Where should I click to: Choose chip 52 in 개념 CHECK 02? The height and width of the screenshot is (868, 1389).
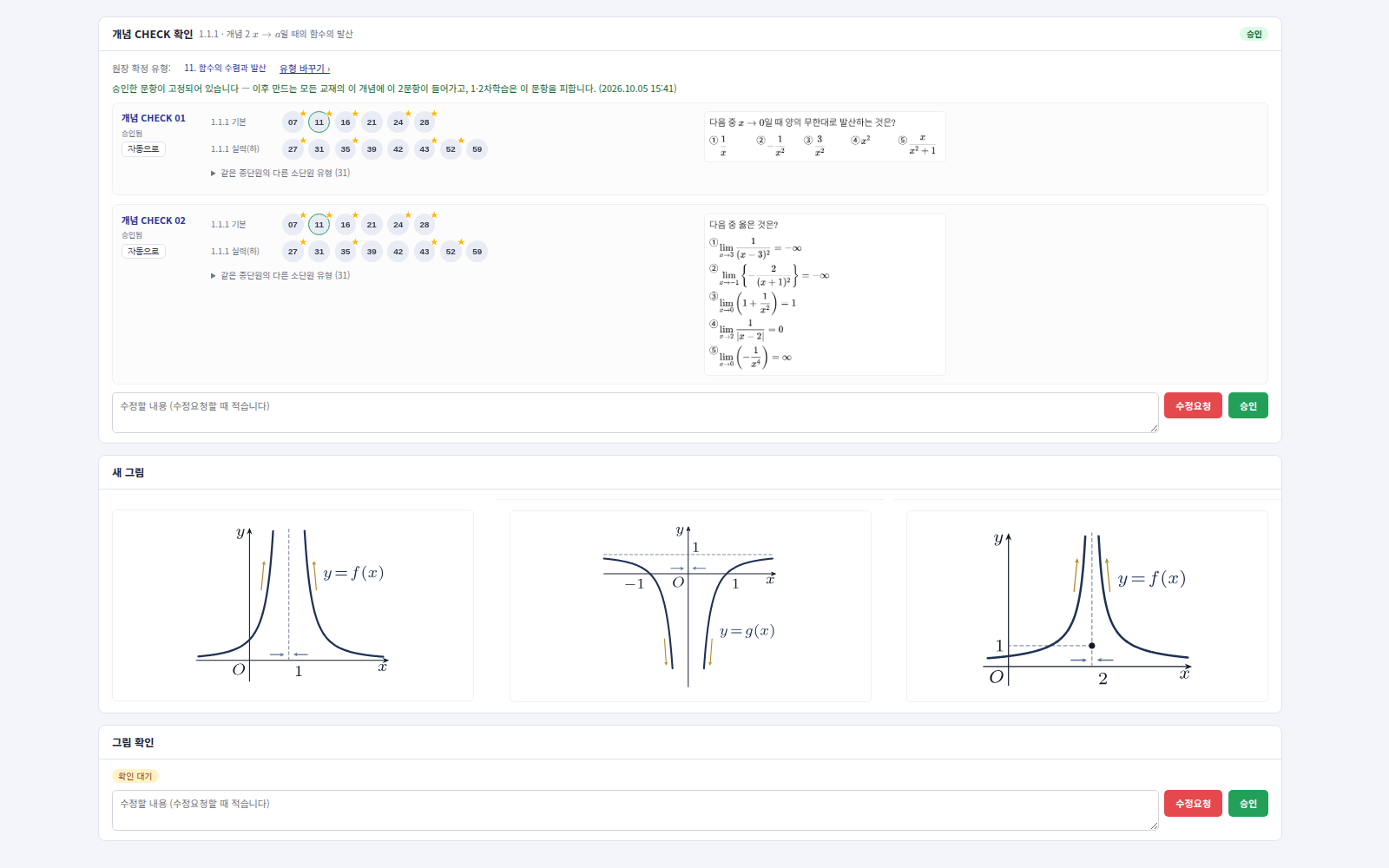pyautogui.click(x=451, y=252)
